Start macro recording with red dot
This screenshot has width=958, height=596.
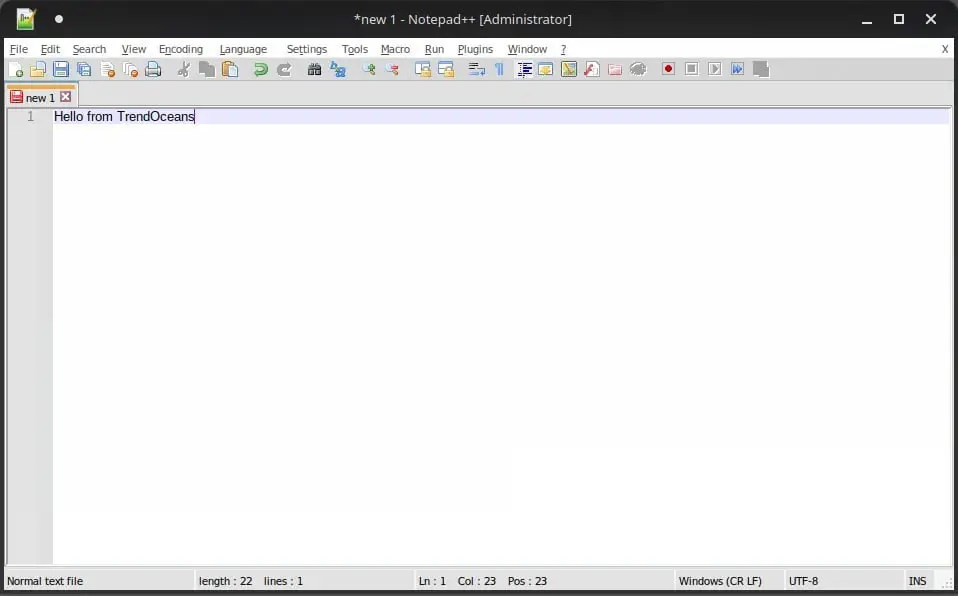668,69
